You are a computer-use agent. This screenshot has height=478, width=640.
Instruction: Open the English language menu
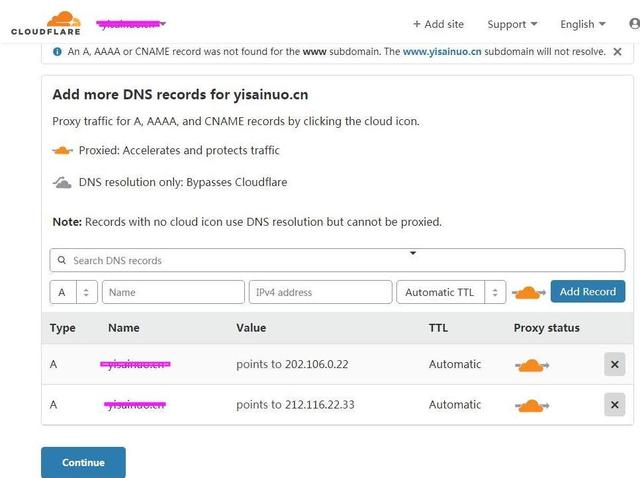pyautogui.click(x=583, y=24)
